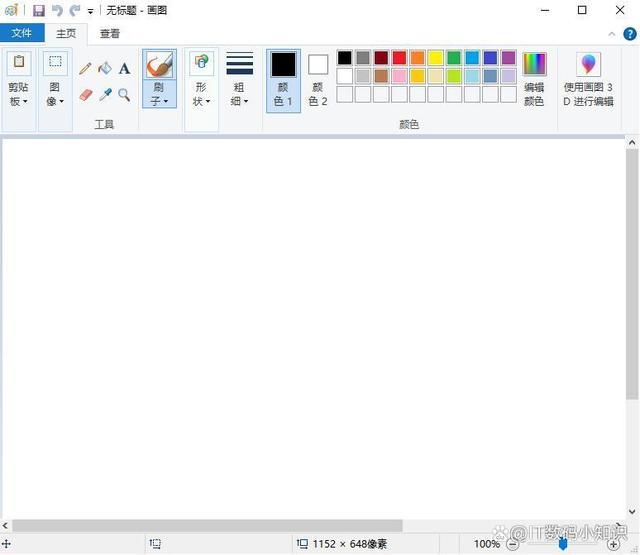
Task: Click zoom in plus button
Action: 613,544
